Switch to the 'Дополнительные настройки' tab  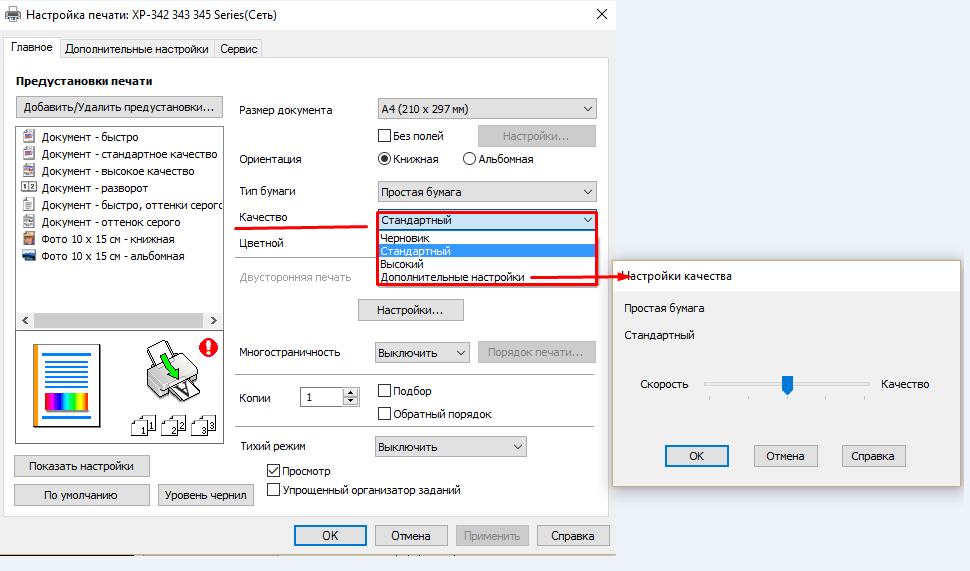pos(137,49)
